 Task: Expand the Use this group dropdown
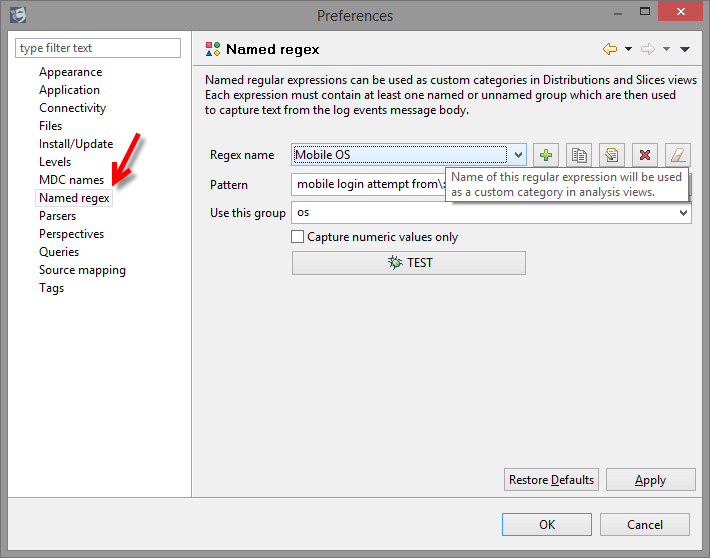tap(683, 212)
